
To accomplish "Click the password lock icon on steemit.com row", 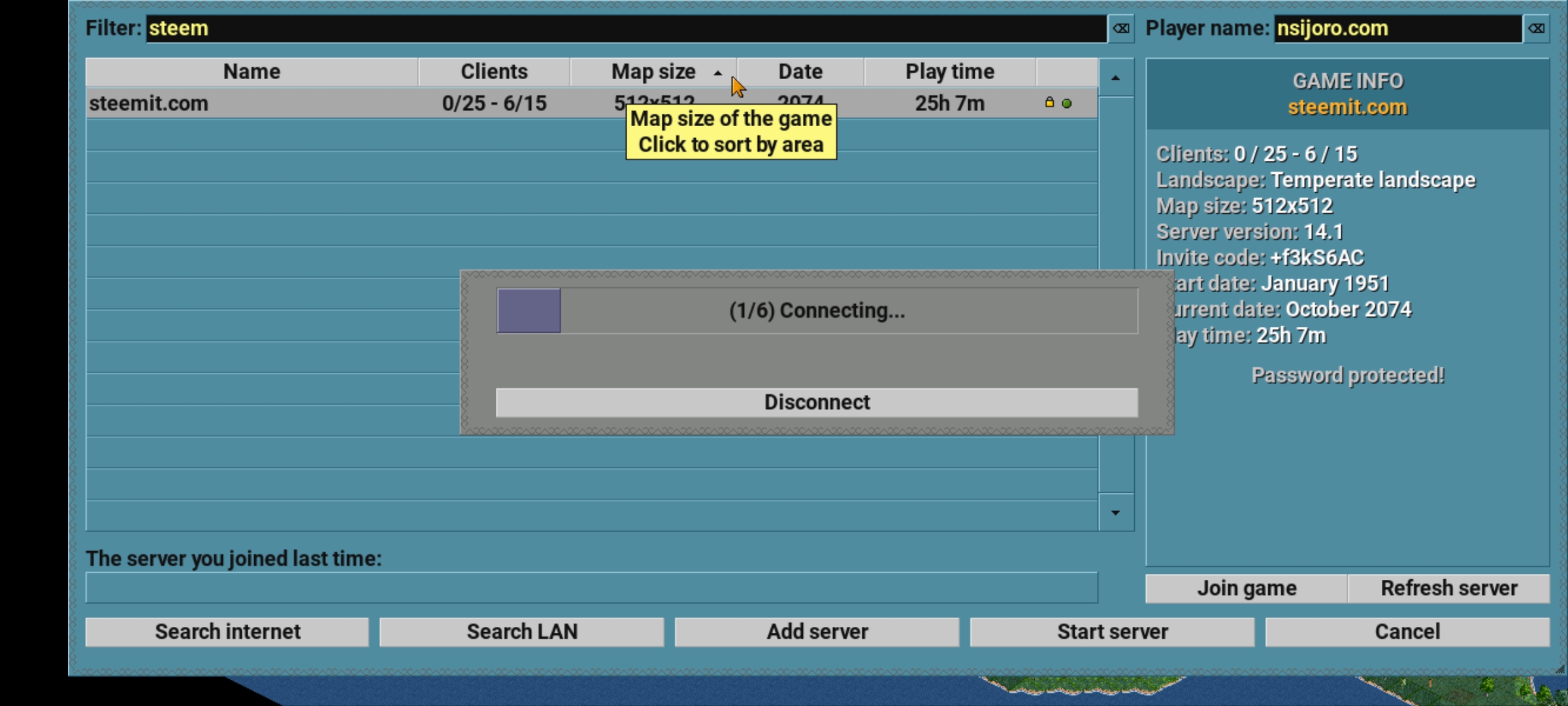I will tap(1049, 103).
